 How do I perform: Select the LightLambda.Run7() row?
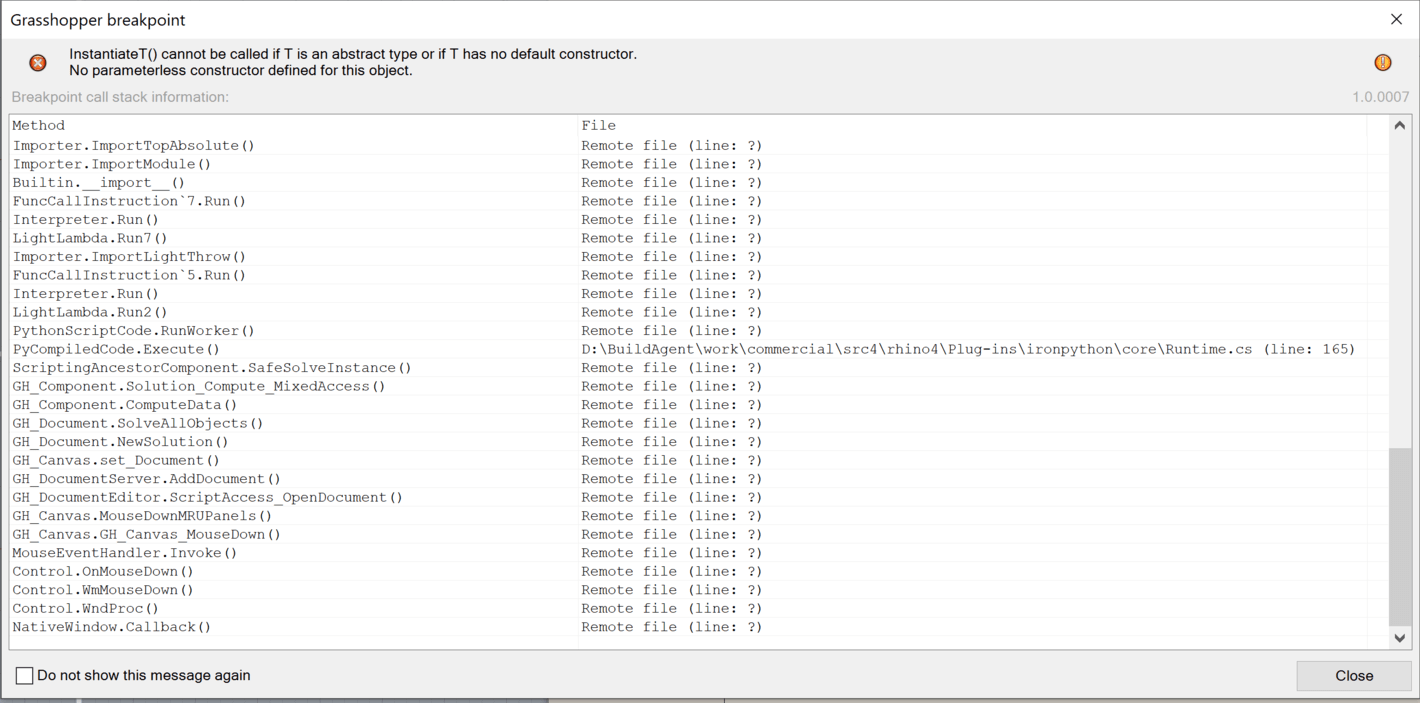(688, 238)
